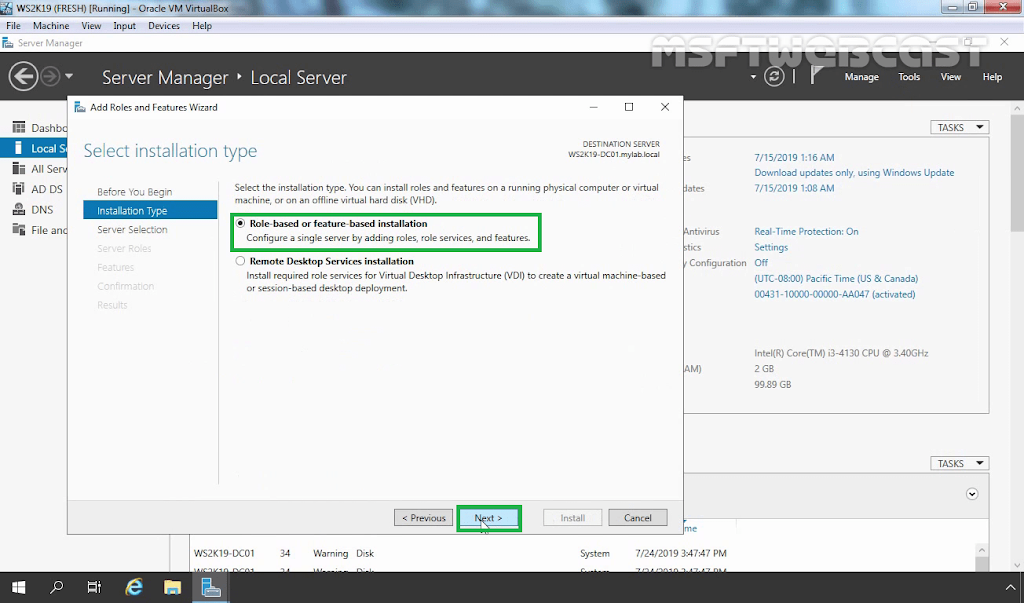Screen dimensions: 1024x603
Task: Click the Previous button
Action: (x=423, y=517)
